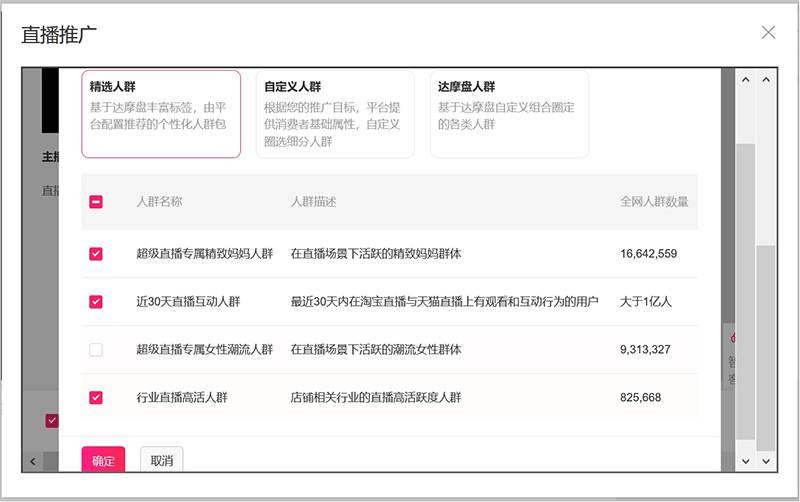The width and height of the screenshot is (800, 502).
Task: Toggle the dimmed checkbox behind the dialog
Action: pos(51,421)
